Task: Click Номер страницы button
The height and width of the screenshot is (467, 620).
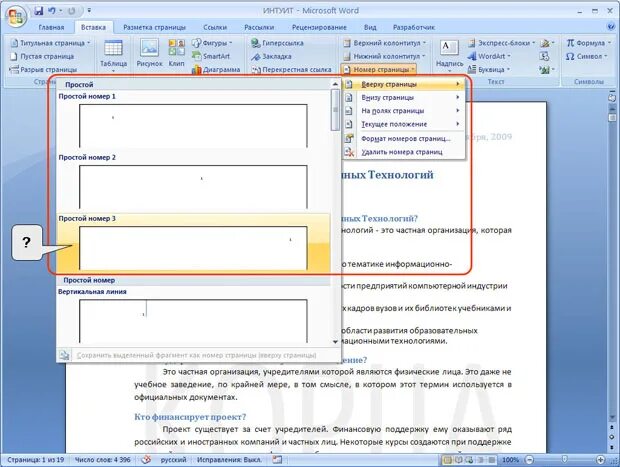Action: pyautogui.click(x=378, y=70)
